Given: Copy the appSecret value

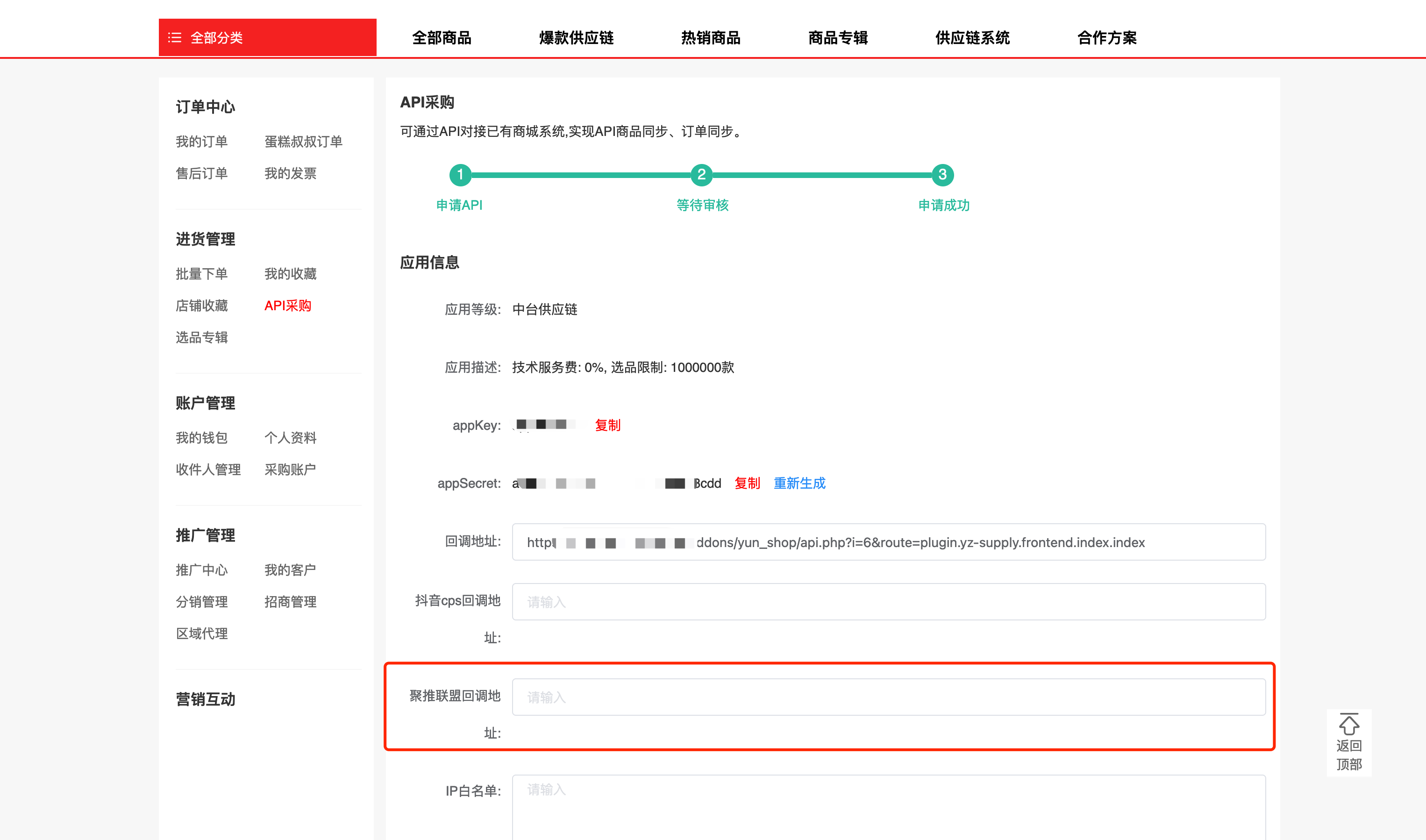Looking at the screenshot, I should (747, 484).
